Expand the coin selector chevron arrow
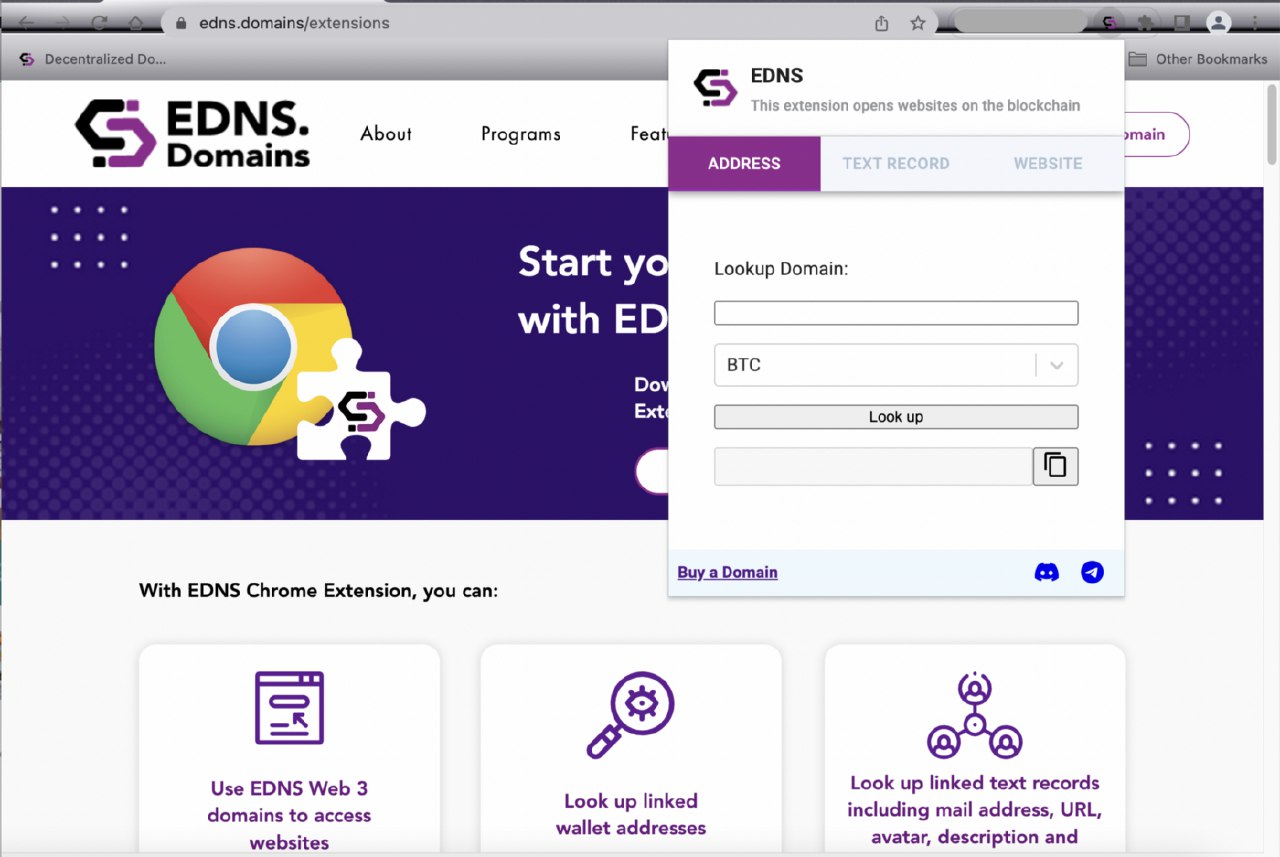This screenshot has height=857, width=1280. coord(1057,366)
